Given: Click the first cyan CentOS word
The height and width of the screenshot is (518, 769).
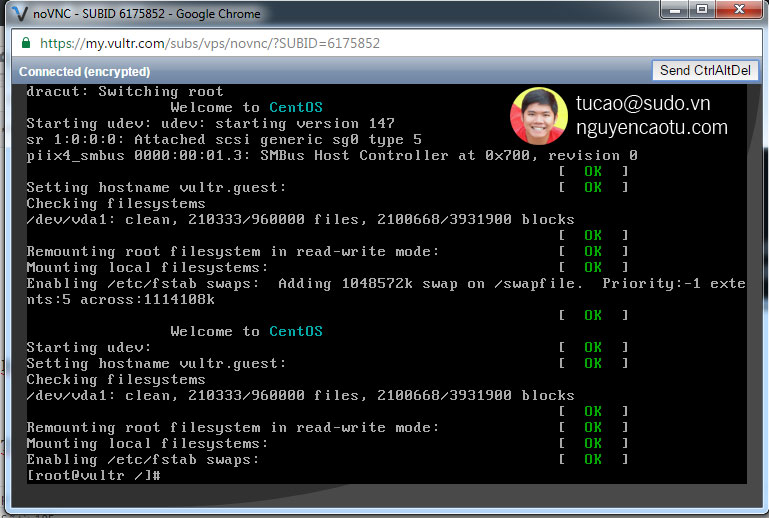Looking at the screenshot, I should click(295, 107).
